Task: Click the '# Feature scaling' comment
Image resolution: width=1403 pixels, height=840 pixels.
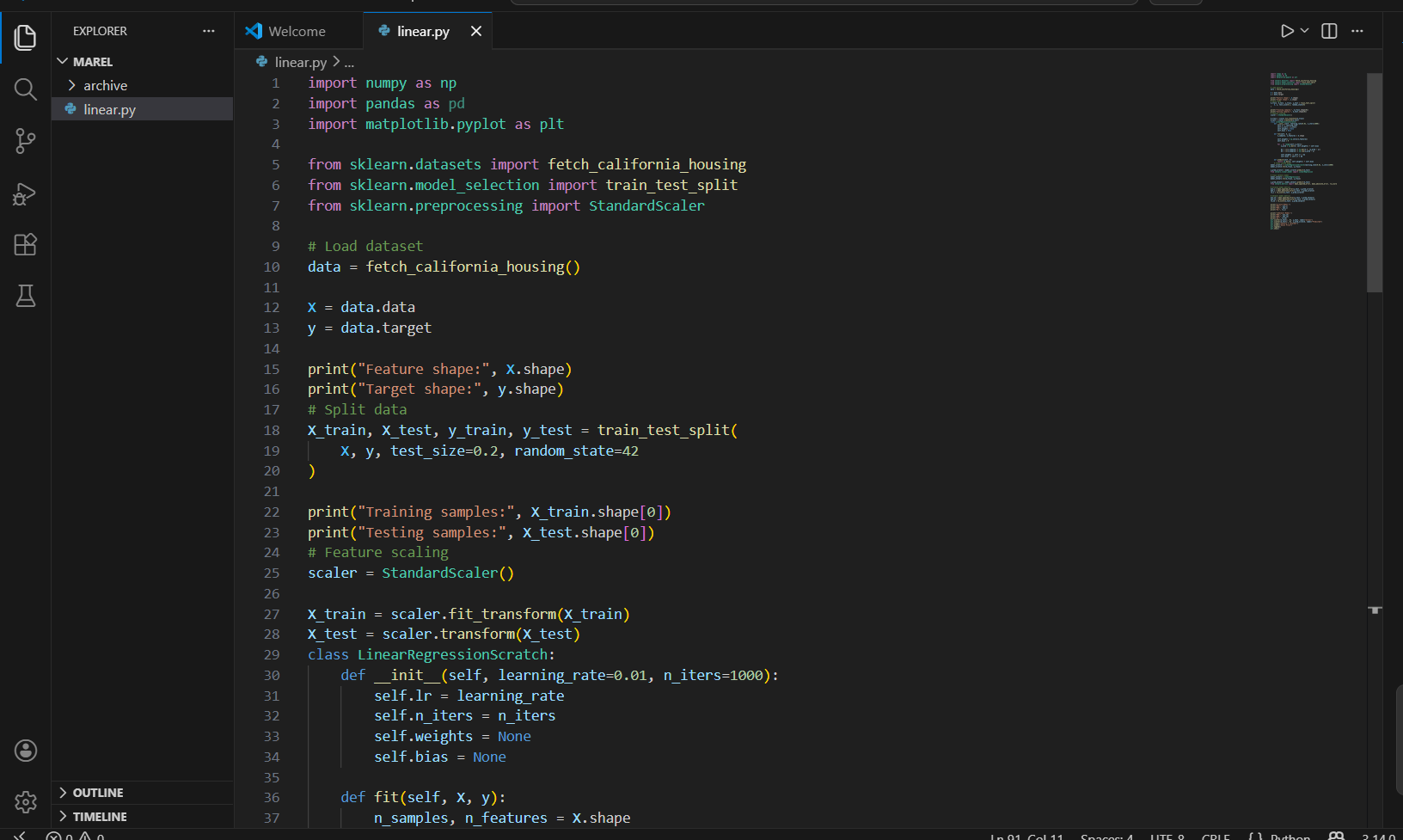Action: 378,553
